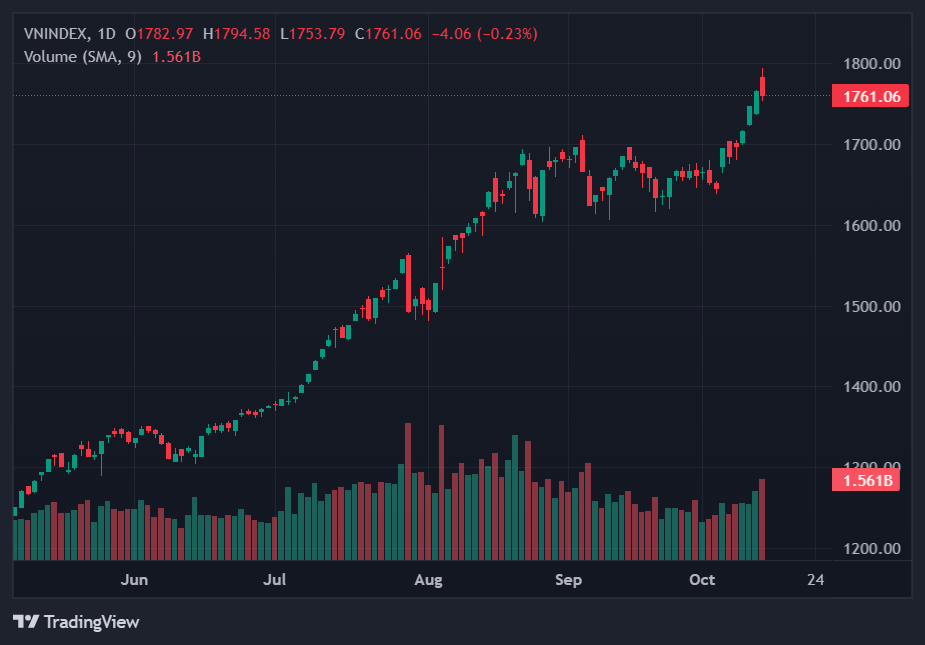Click the Jun label on time axis
Screen dimensions: 925x645
click(x=134, y=580)
